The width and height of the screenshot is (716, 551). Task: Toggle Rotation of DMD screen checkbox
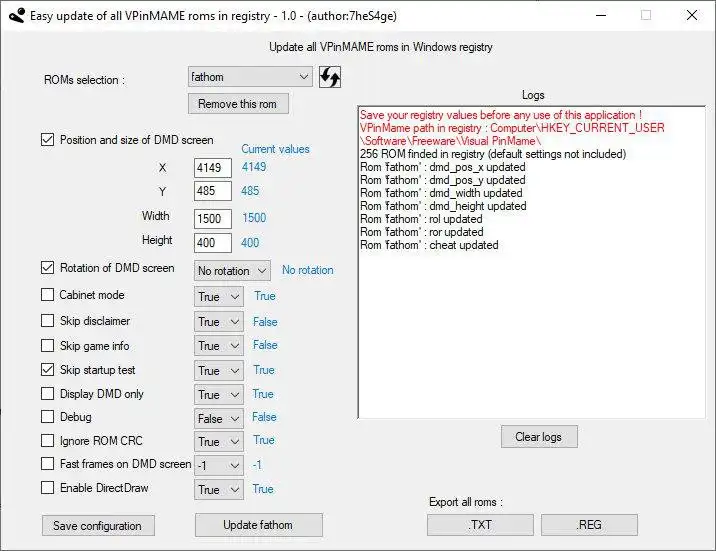(47, 268)
